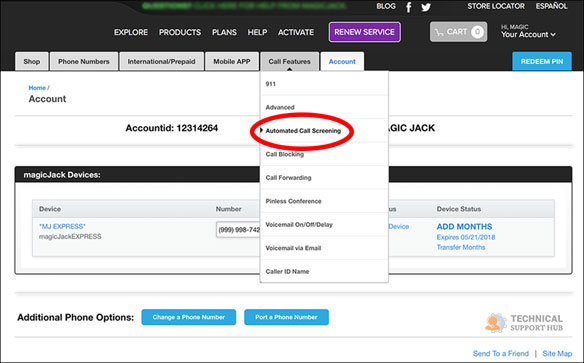Click the shopping cart icon
This screenshot has height=363, width=584.
[439, 32]
